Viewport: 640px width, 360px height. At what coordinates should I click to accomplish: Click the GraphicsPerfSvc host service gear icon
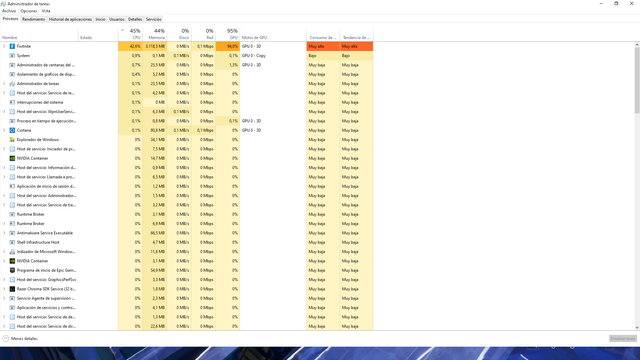click(x=12, y=280)
